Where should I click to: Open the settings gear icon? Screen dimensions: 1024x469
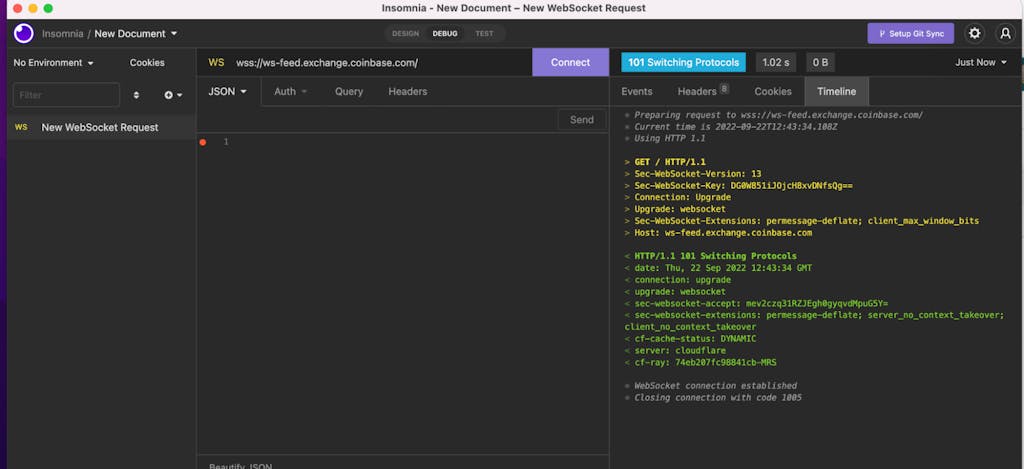(974, 33)
